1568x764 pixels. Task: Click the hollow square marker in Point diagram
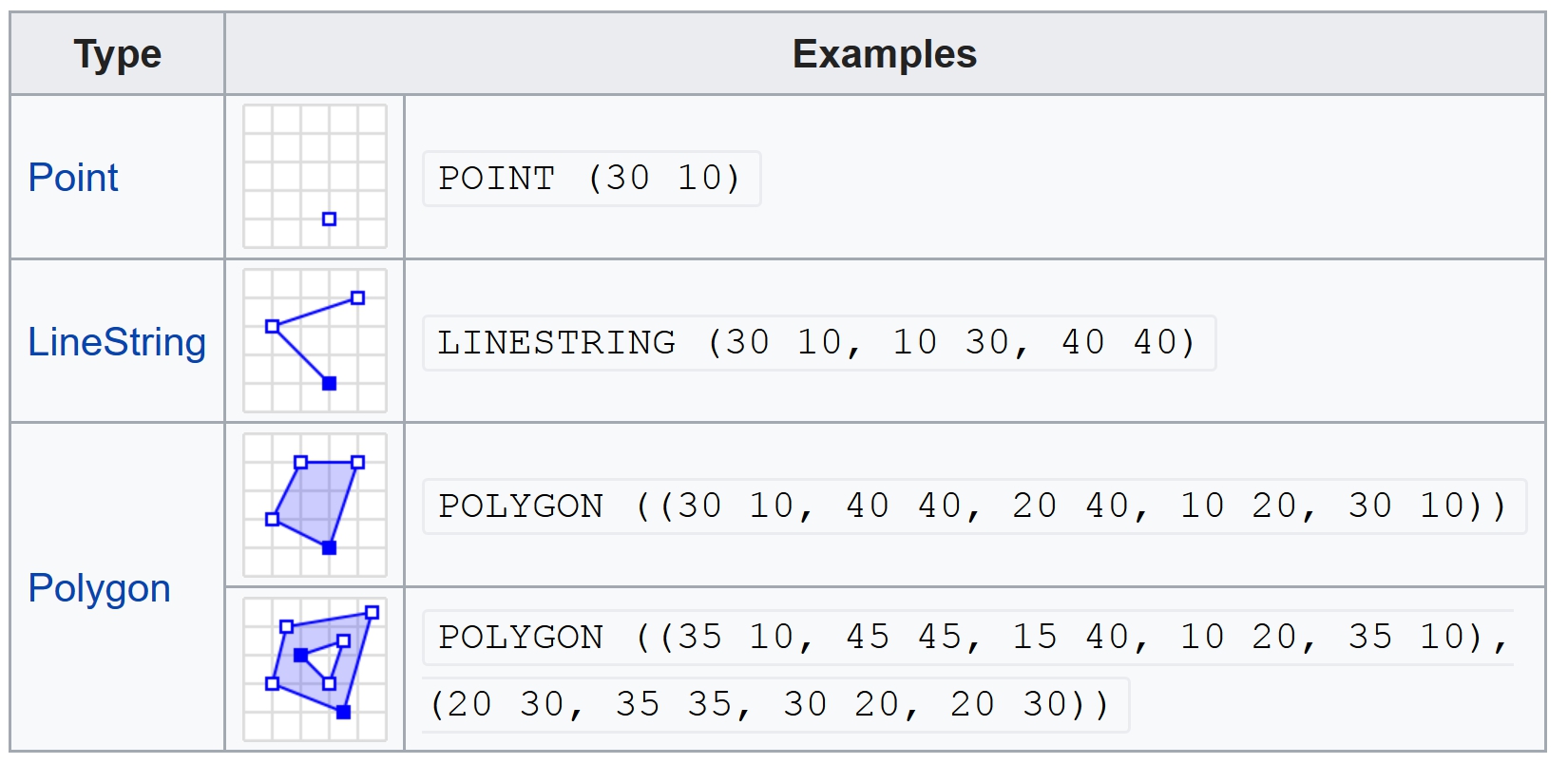[329, 220]
